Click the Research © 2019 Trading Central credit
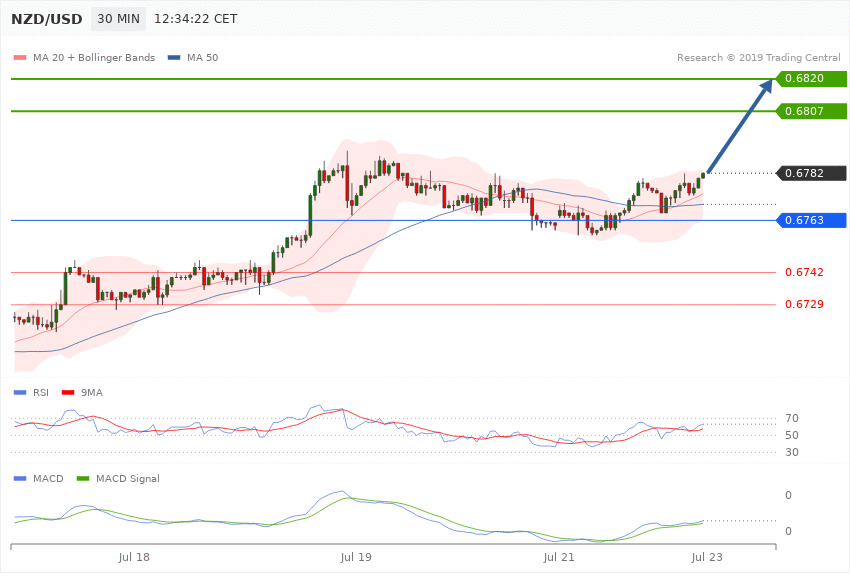 click(758, 57)
